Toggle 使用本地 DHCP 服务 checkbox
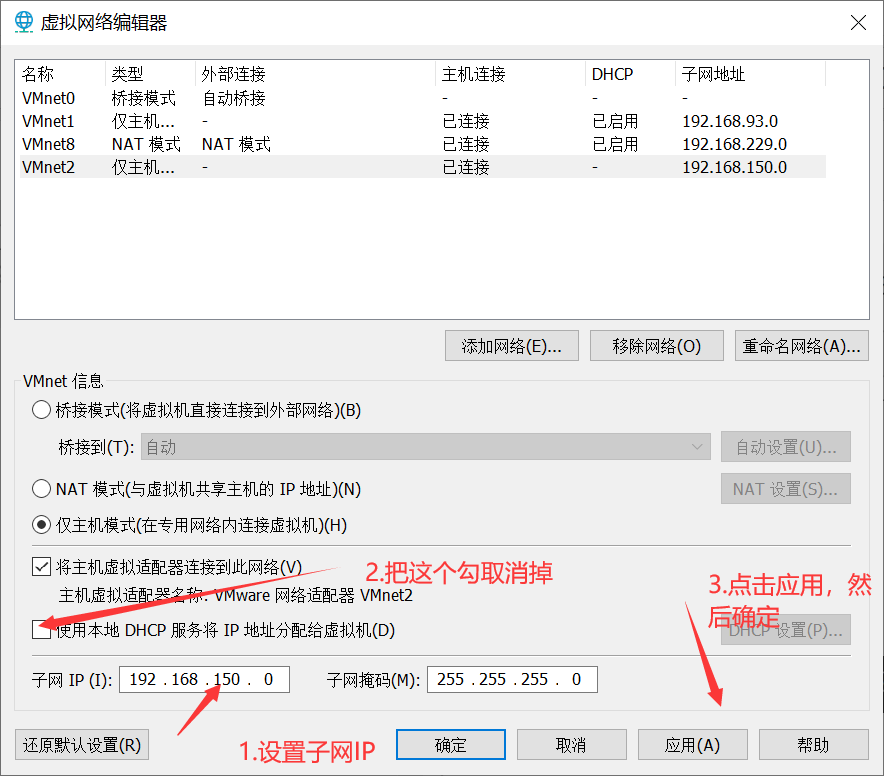 [41, 630]
